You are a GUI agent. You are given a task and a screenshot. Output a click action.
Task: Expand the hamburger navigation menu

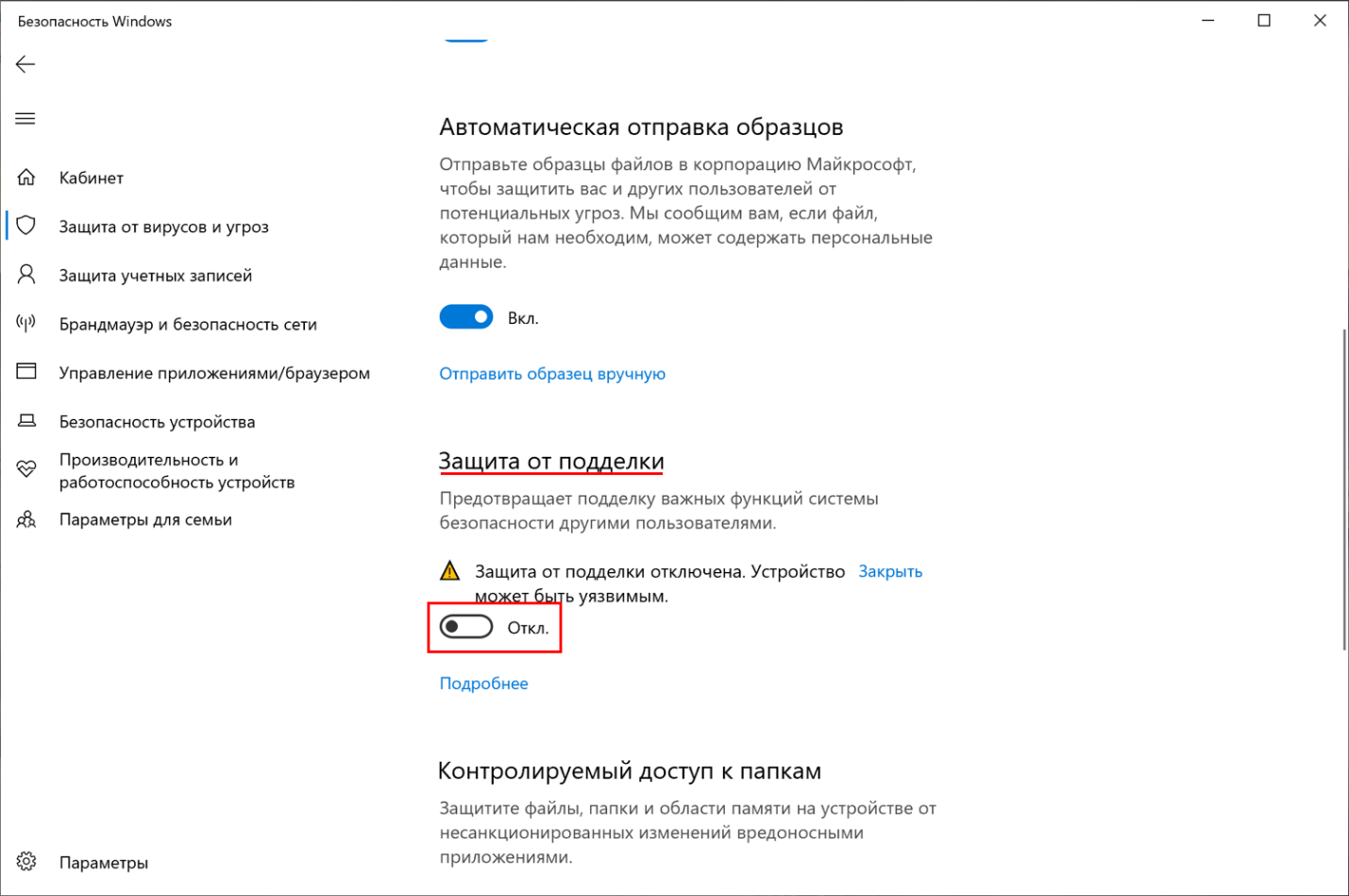[x=25, y=118]
